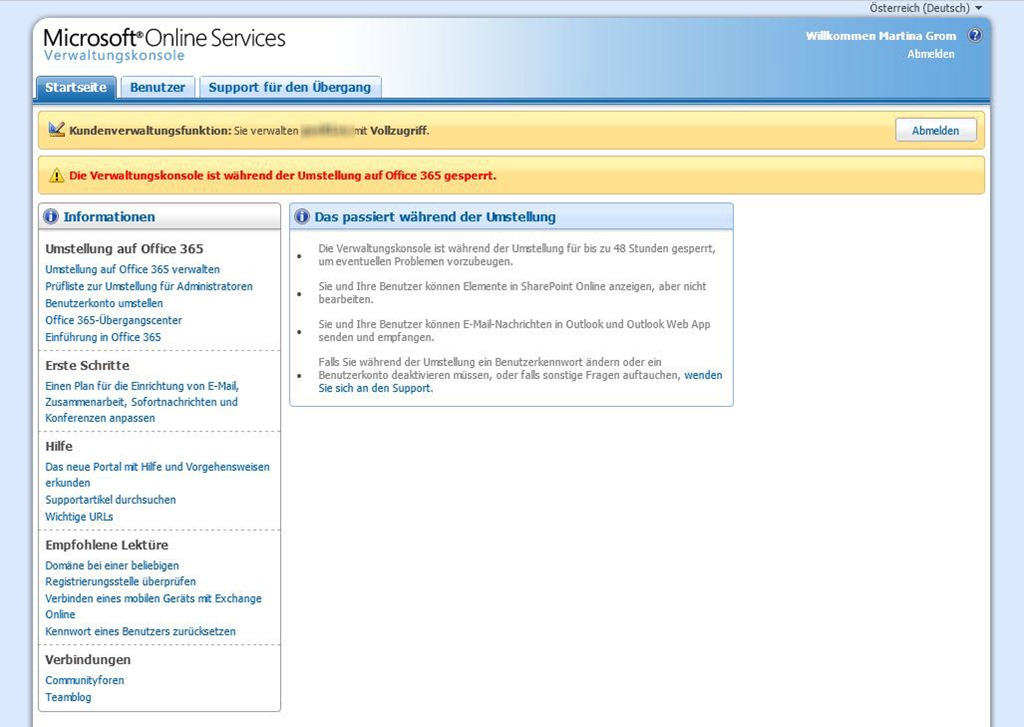Click the 'Einführung in Office 365' link

[103, 337]
